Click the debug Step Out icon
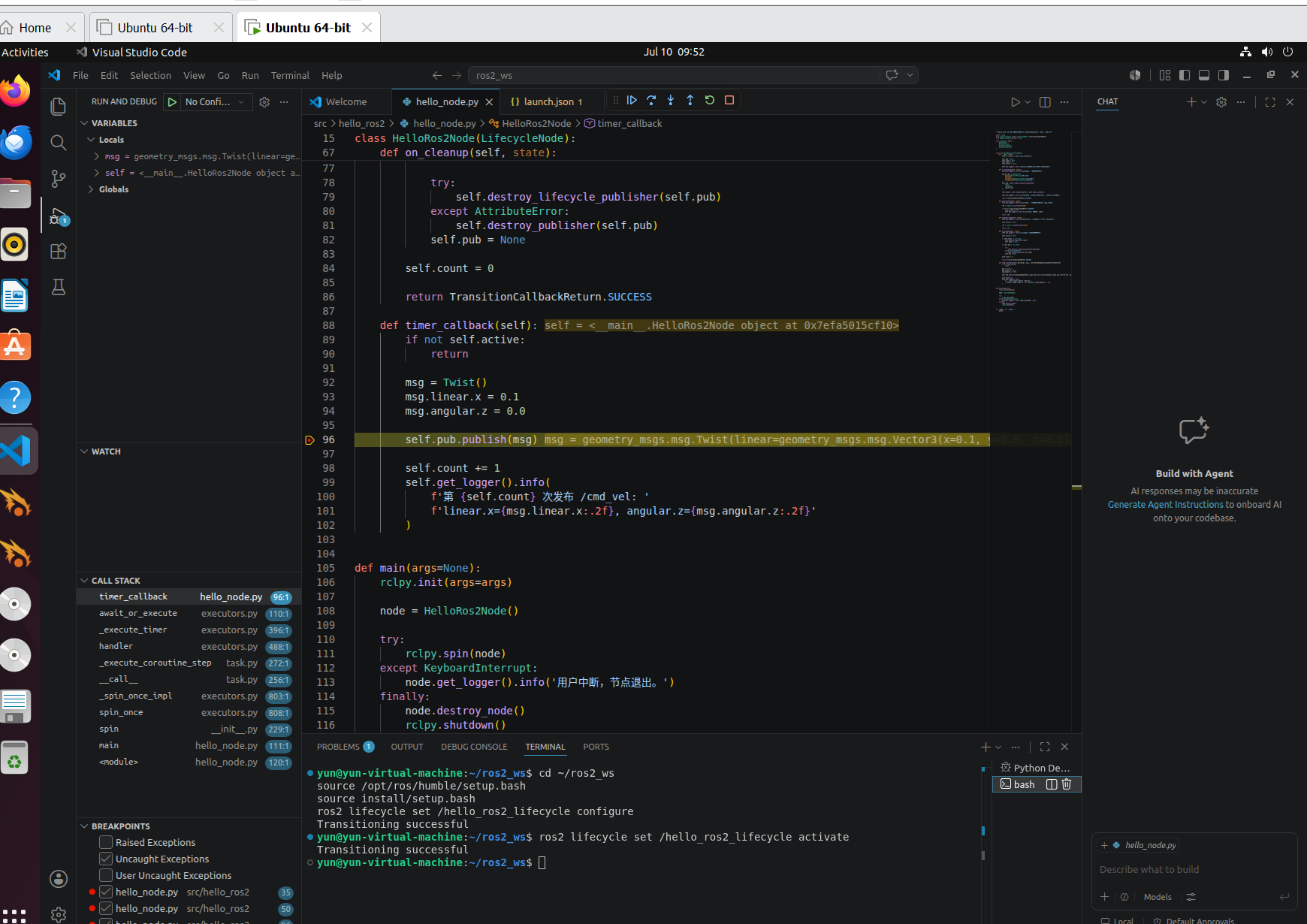 [x=690, y=100]
